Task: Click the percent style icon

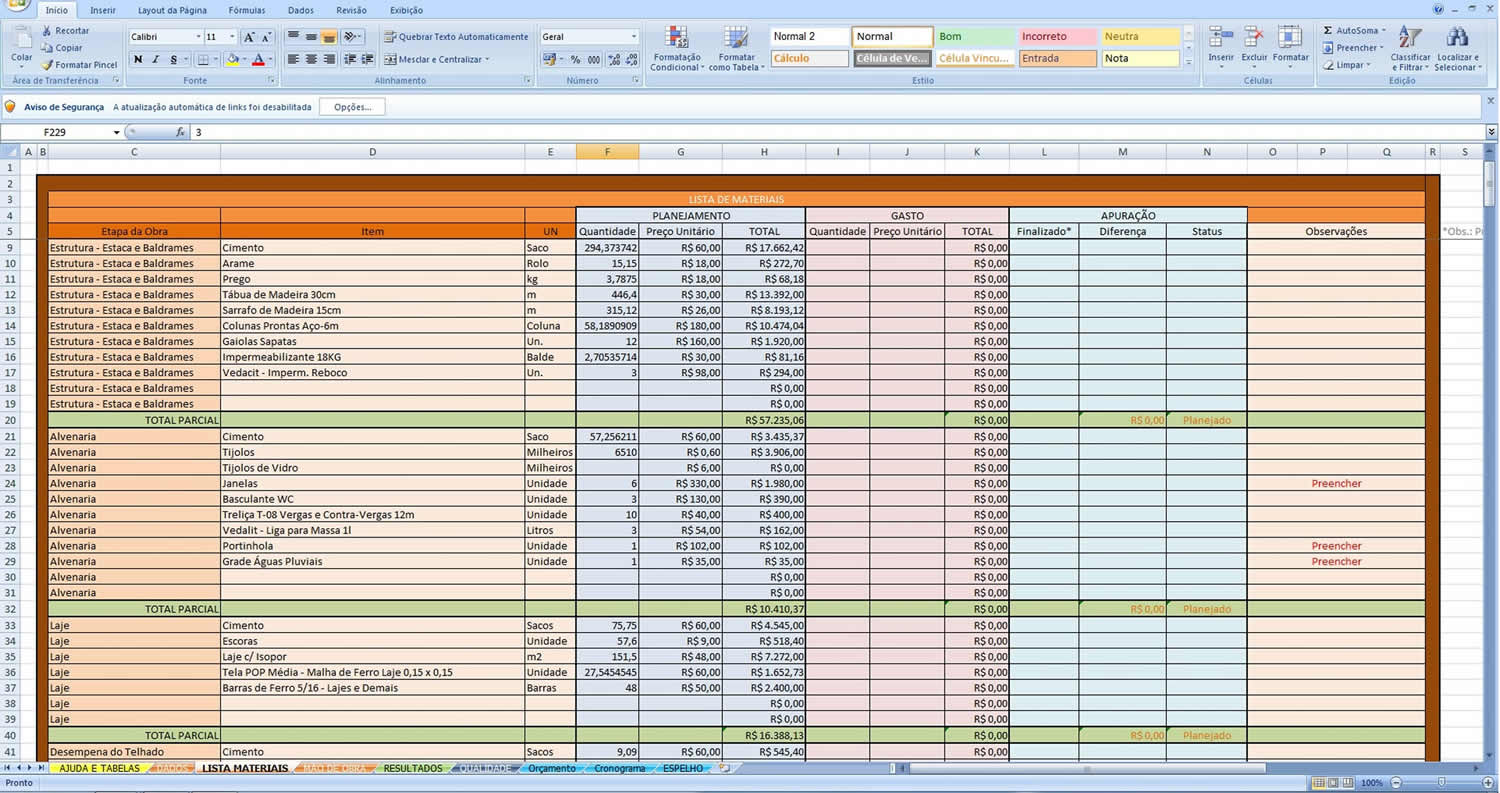Action: pyautogui.click(x=575, y=60)
